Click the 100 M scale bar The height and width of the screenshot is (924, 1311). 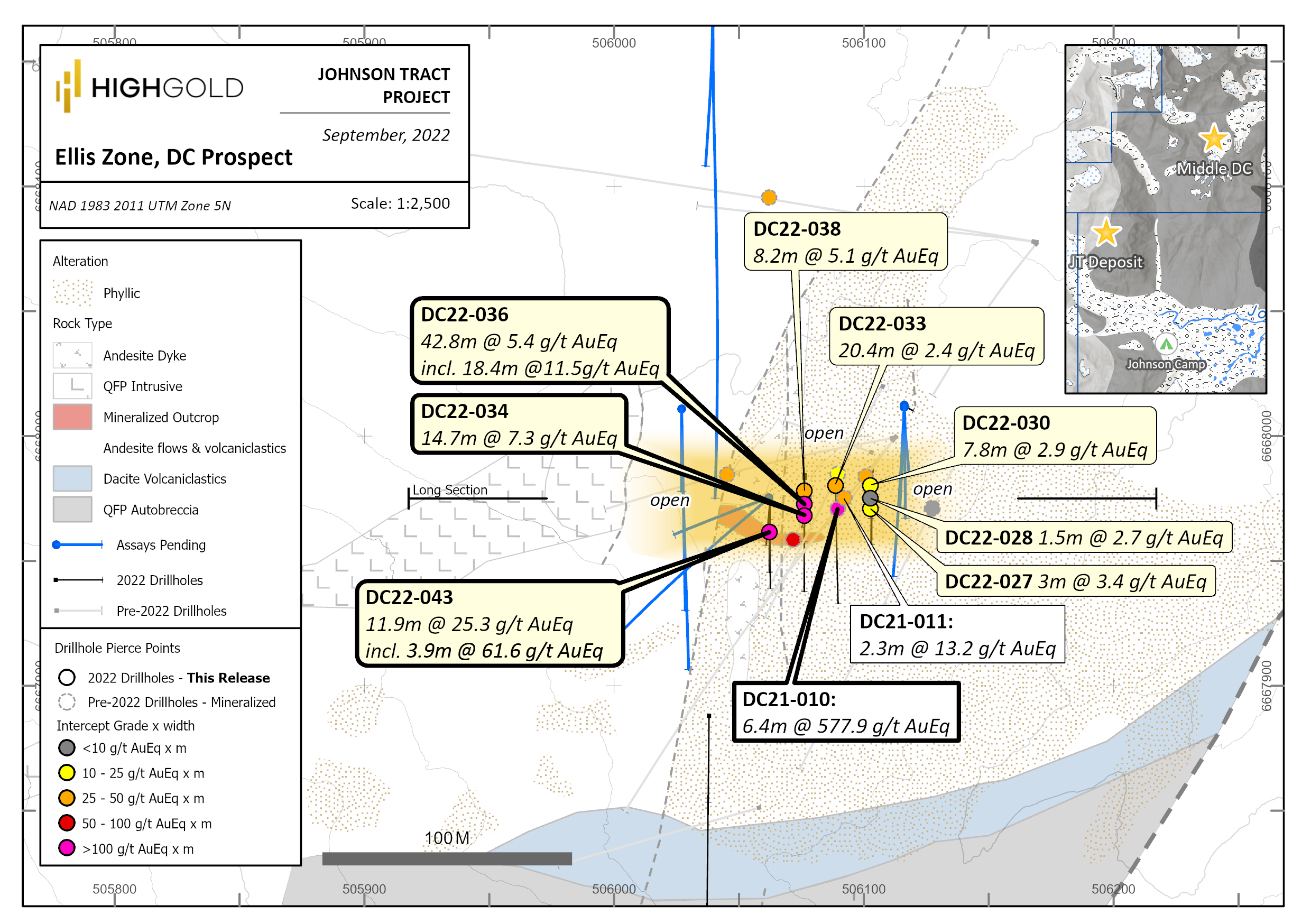click(447, 859)
